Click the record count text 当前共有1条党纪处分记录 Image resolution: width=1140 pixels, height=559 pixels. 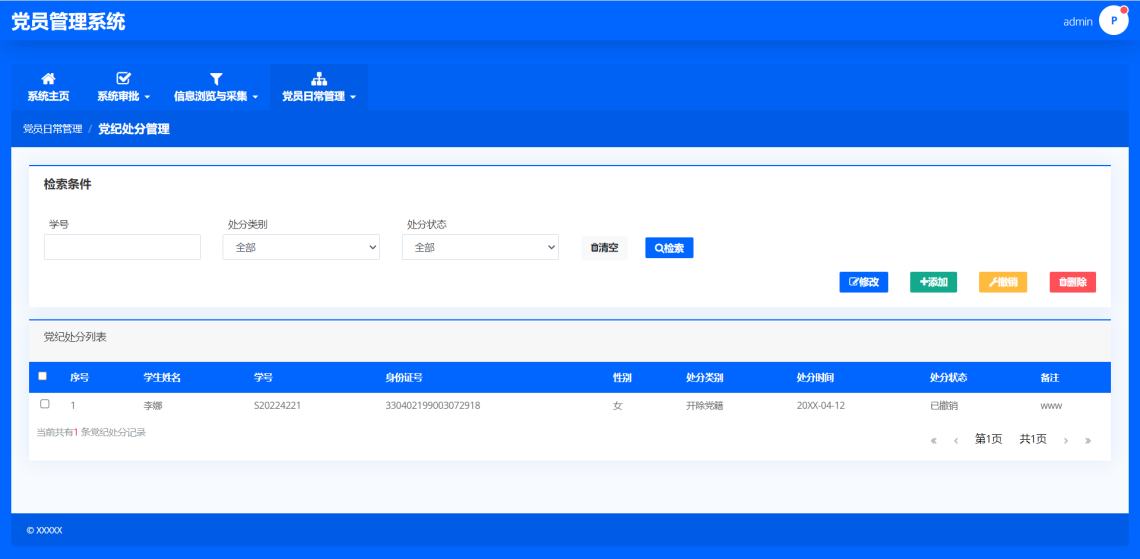(x=91, y=432)
